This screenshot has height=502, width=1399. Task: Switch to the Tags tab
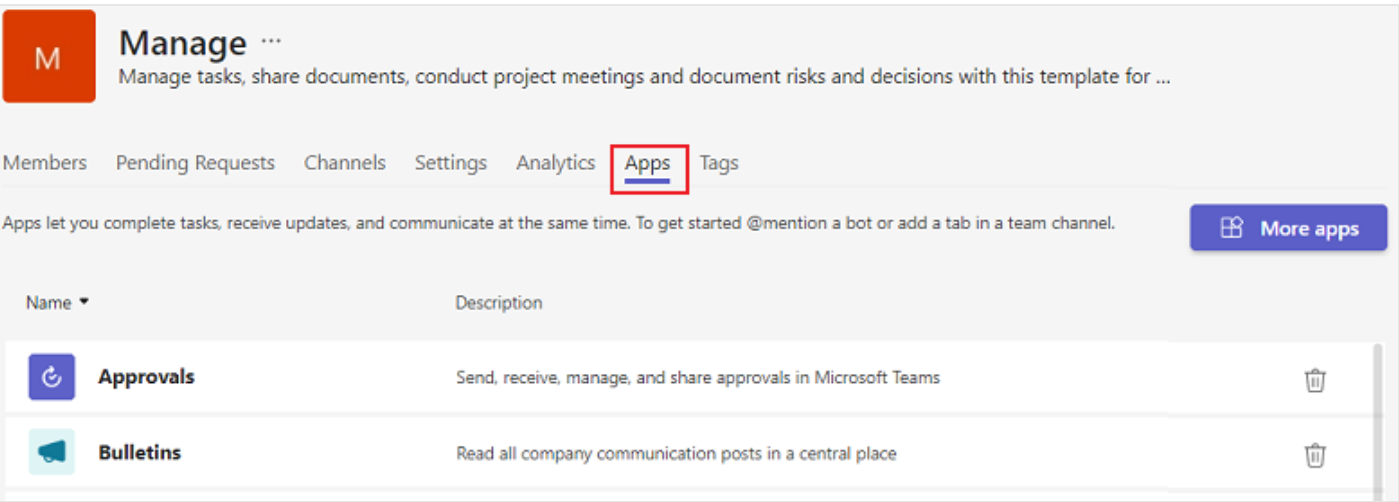pos(719,162)
